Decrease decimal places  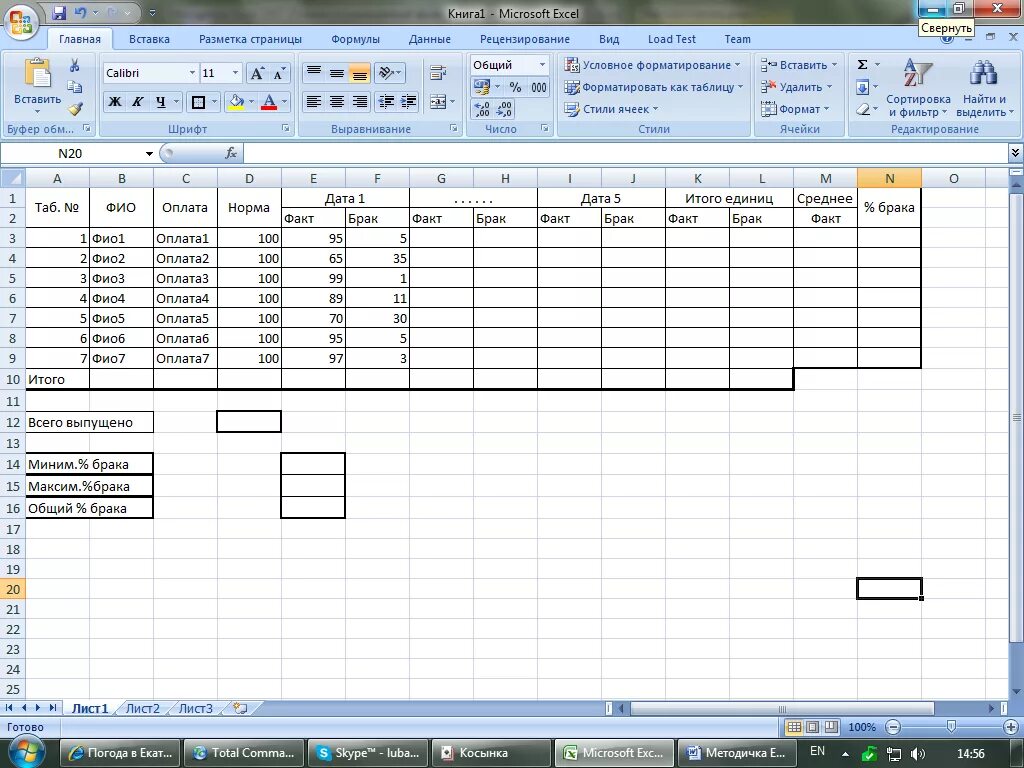[504, 109]
